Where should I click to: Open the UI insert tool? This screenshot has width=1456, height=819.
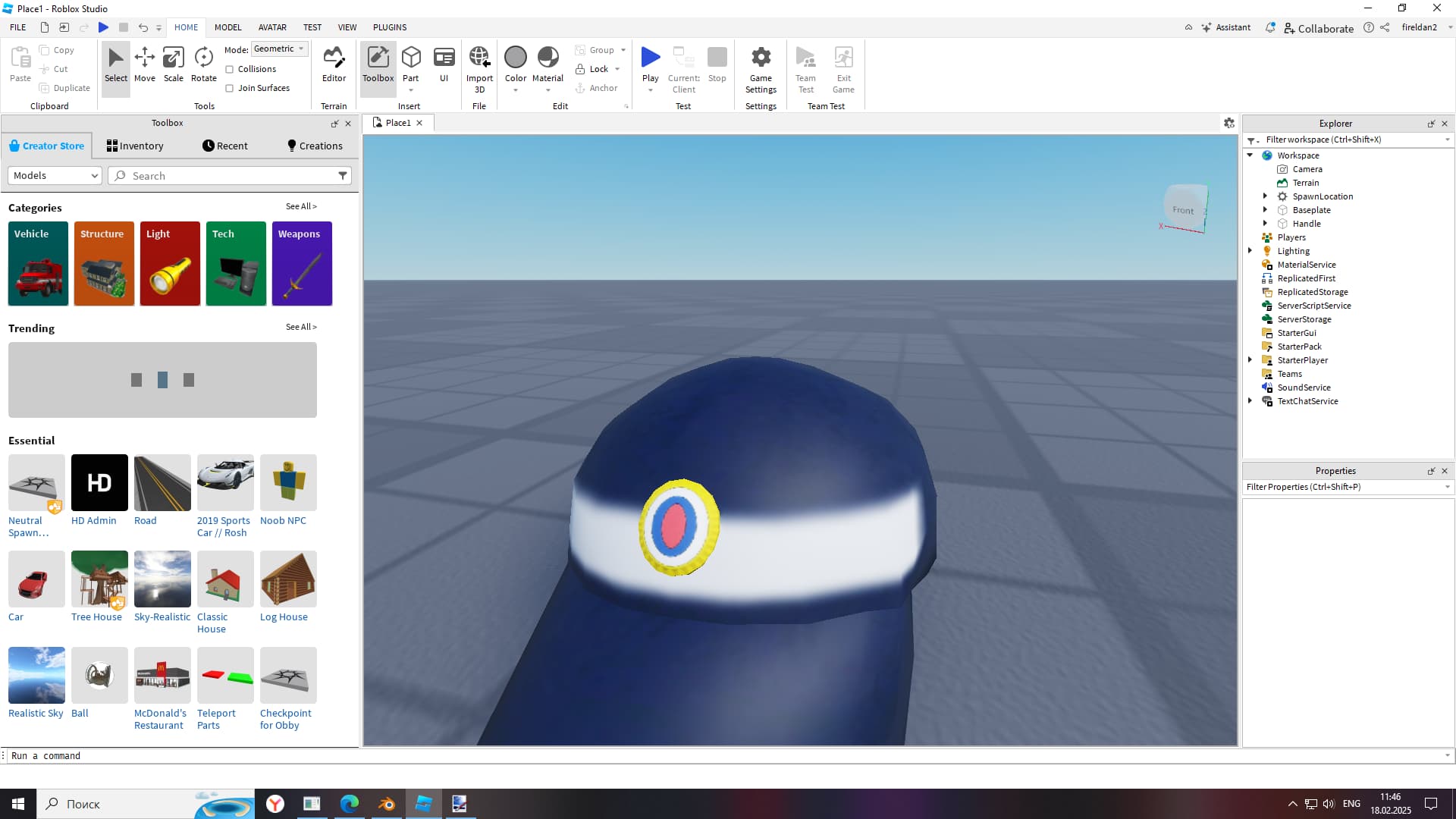(x=444, y=65)
